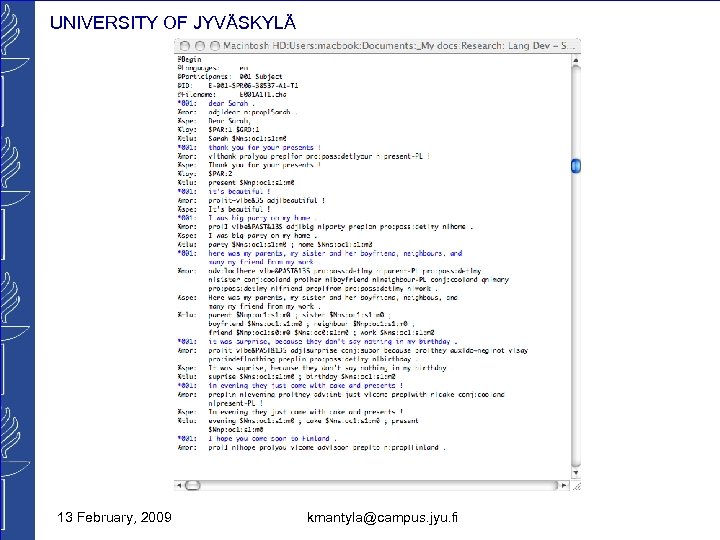Click the '*001: dear Sarah .' line
This screenshot has height=540, width=720.
coord(216,103)
